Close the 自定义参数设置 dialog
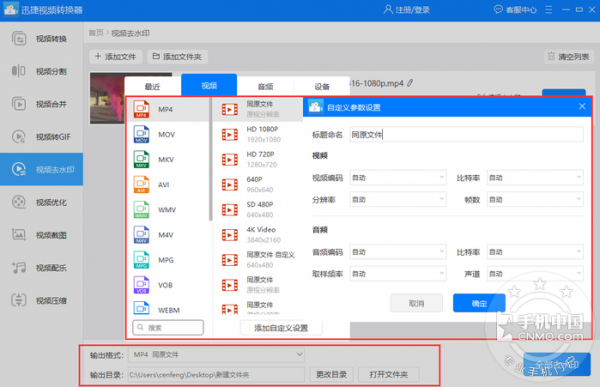Screen dimensions: 600x387 tap(582, 106)
